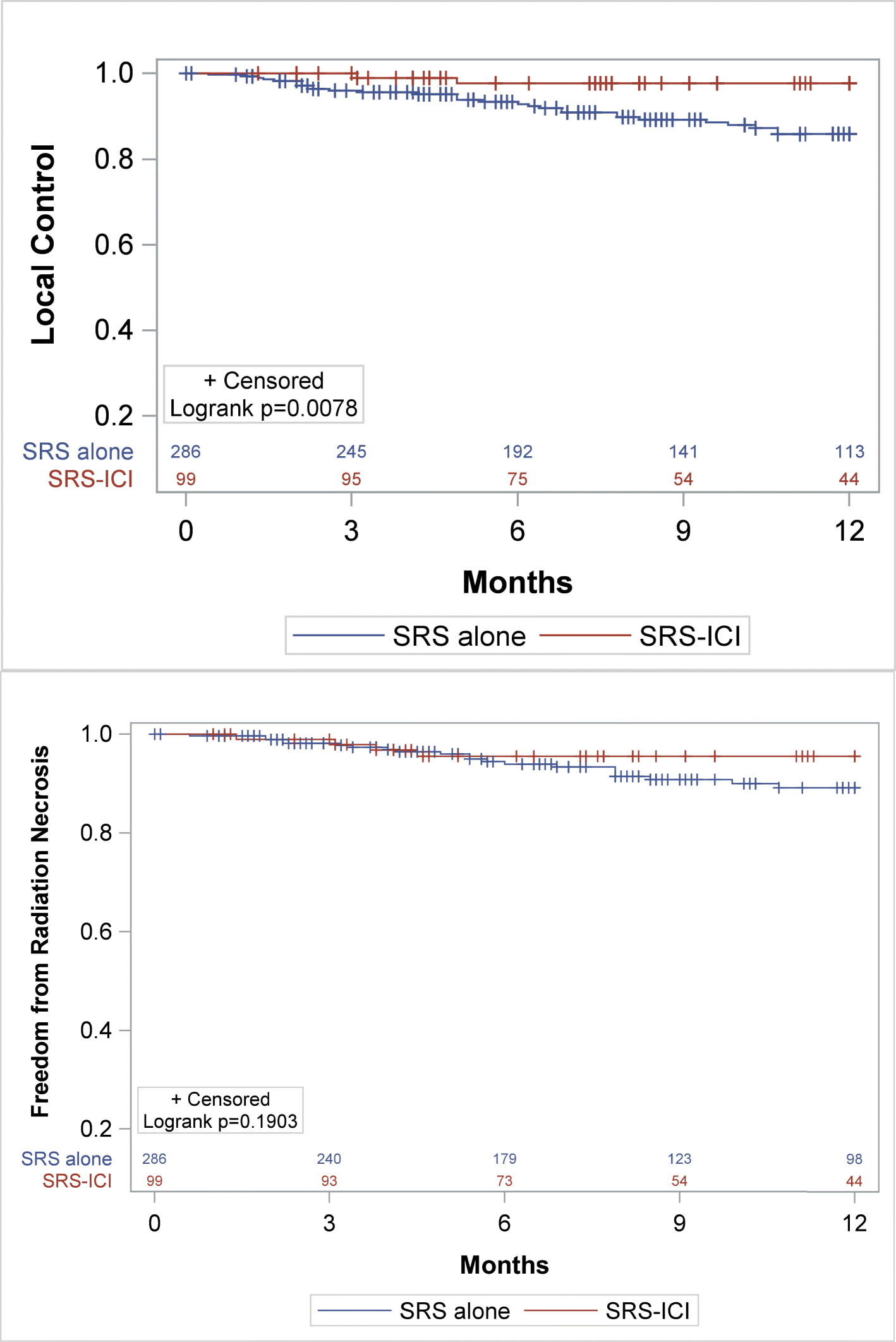Click the 'SRS alone' at-risk row label, top chart
This screenshot has height=1342, width=896.
[x=78, y=452]
